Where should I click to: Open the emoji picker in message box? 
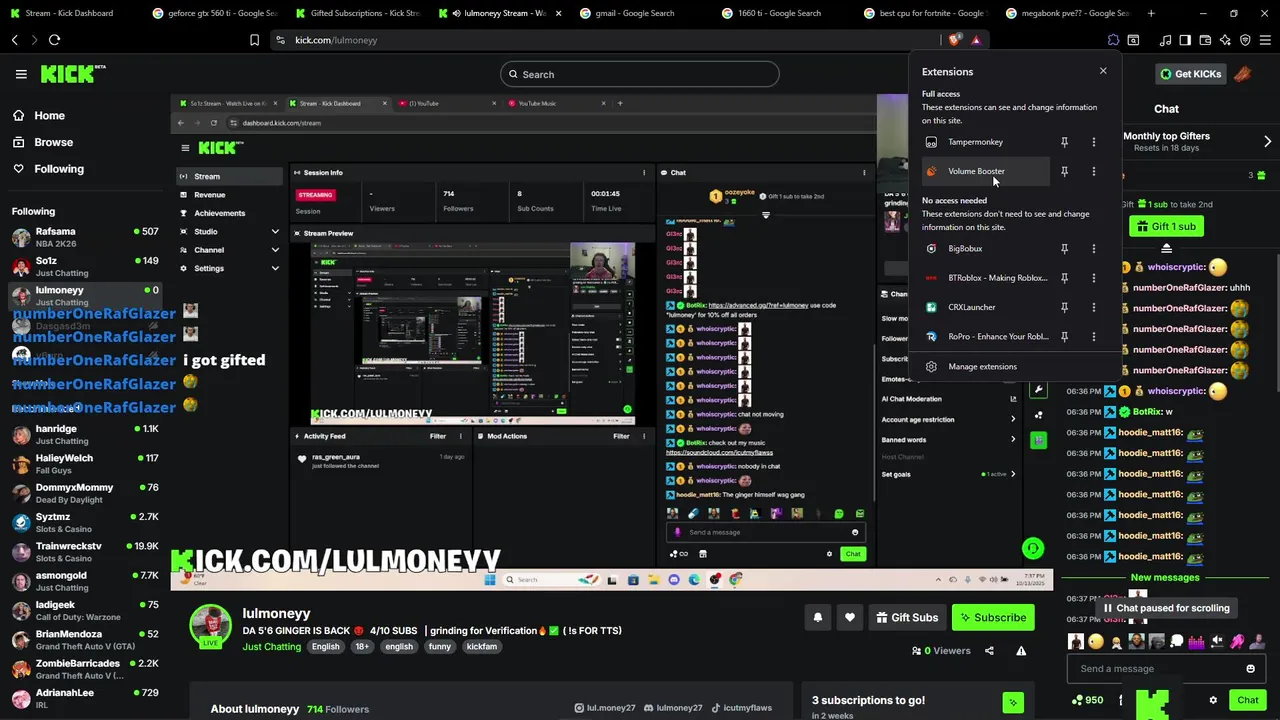(1250, 669)
